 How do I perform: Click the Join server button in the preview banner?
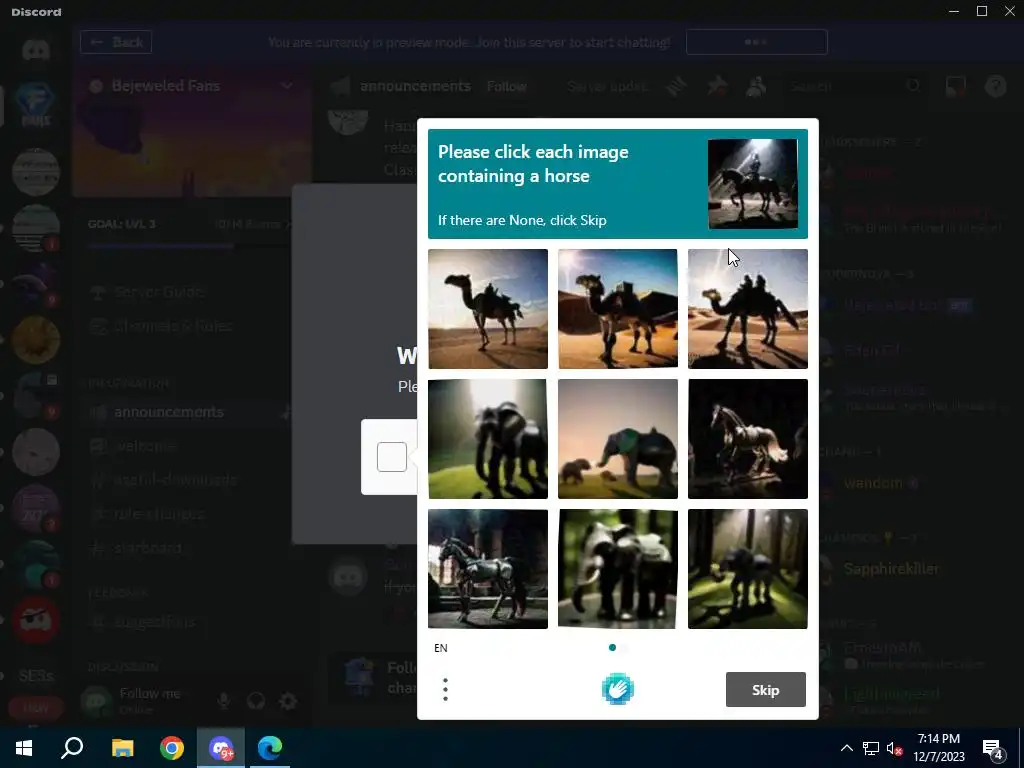[757, 42]
